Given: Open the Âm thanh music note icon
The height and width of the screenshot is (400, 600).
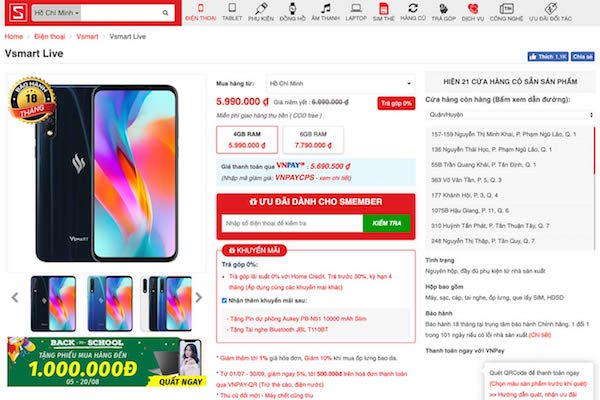Looking at the screenshot, I should tap(326, 8).
